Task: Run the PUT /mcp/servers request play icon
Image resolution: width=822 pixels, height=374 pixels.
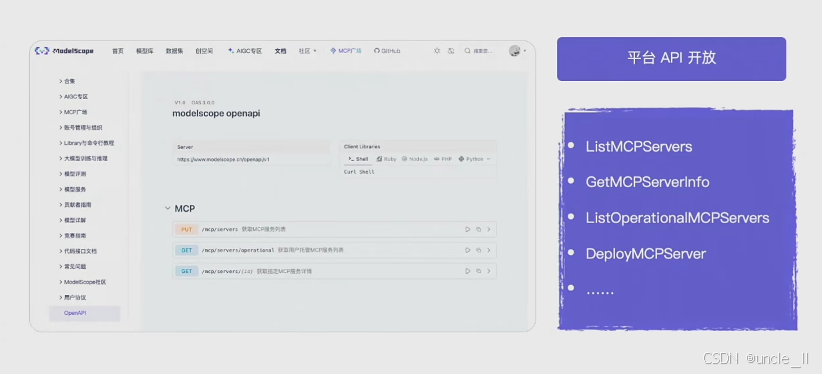Action: pyautogui.click(x=468, y=229)
